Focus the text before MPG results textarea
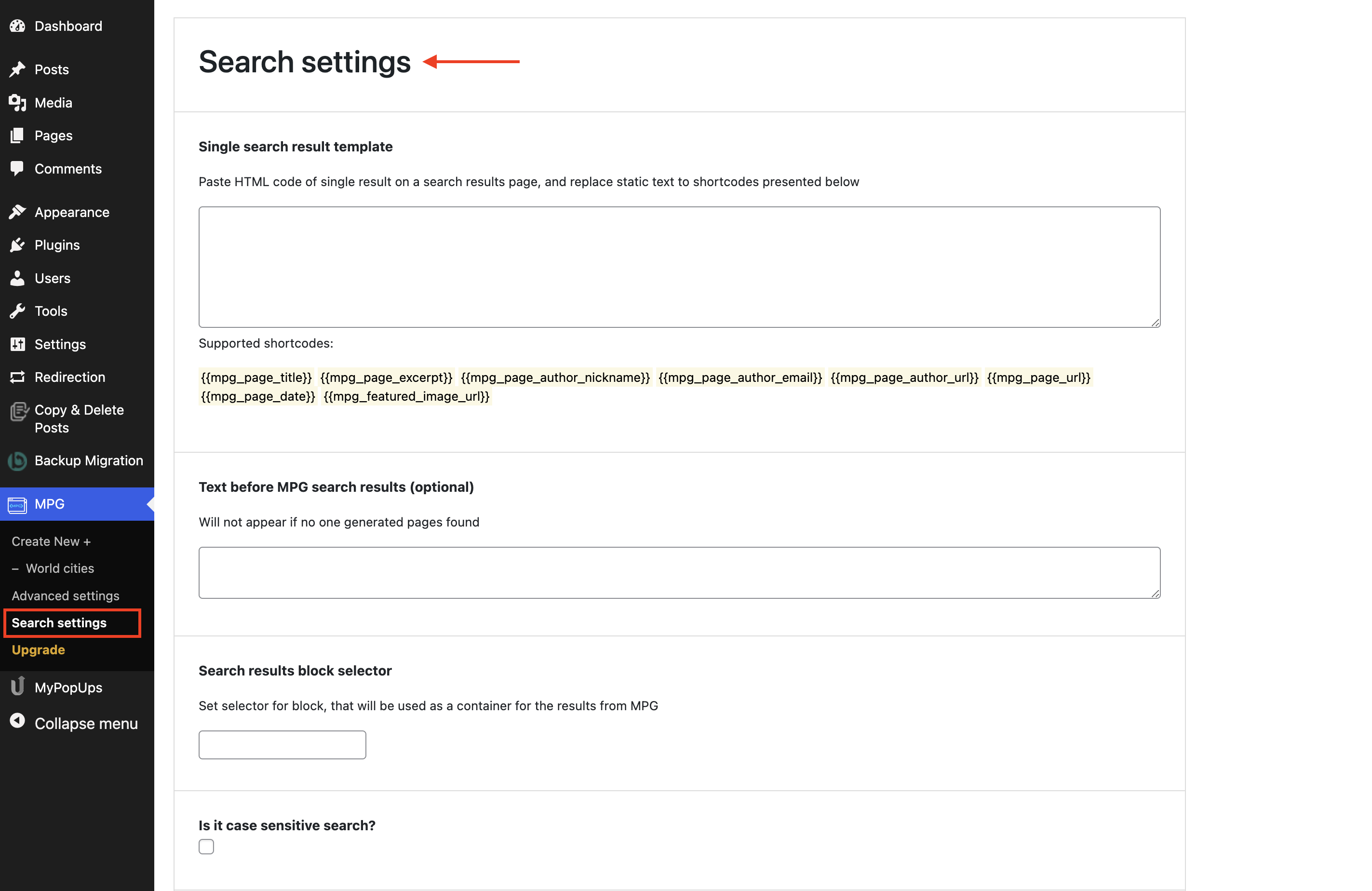1372x891 pixels. coord(679,573)
